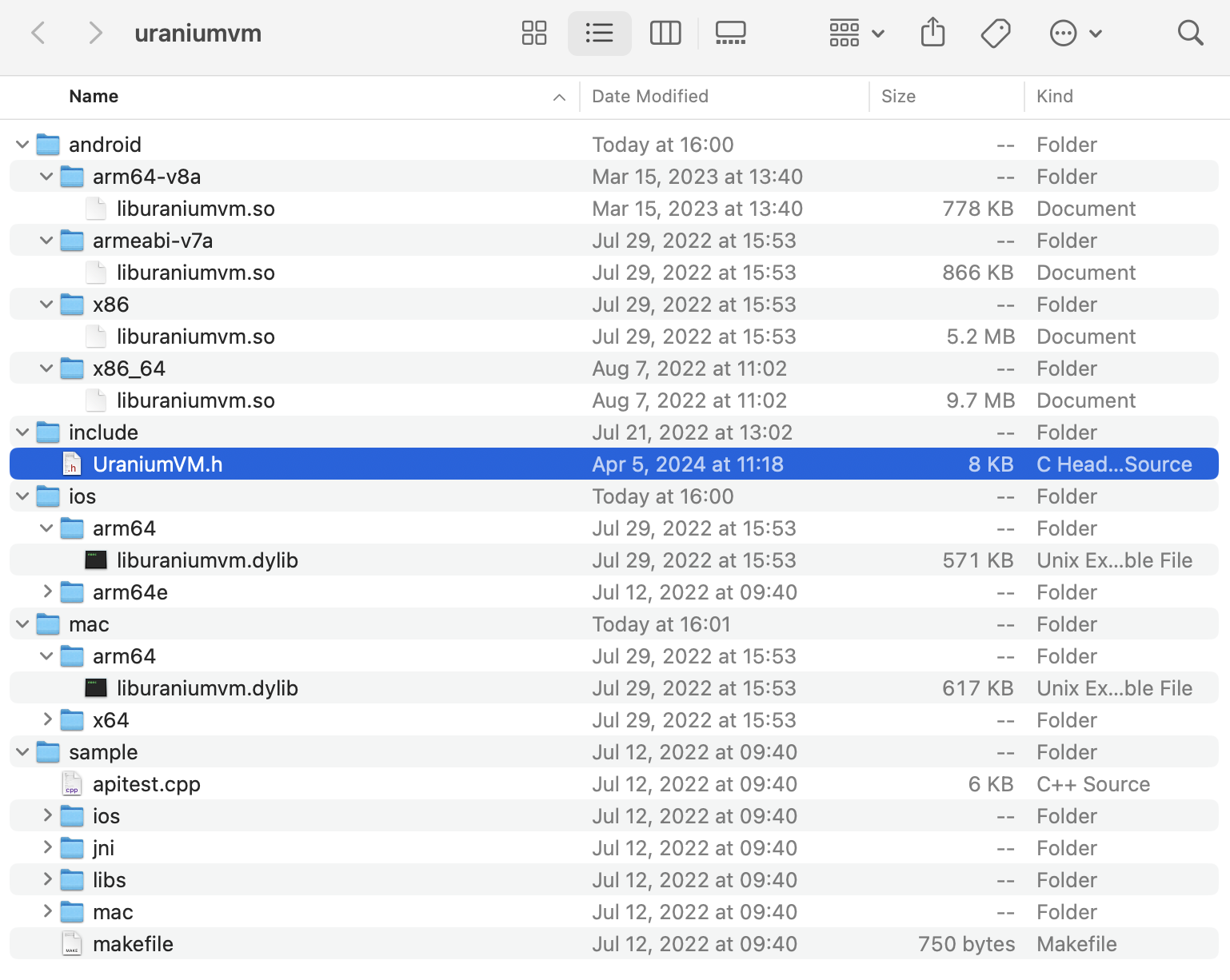Go forward to the next folder
The image size is (1230, 980).
click(95, 33)
